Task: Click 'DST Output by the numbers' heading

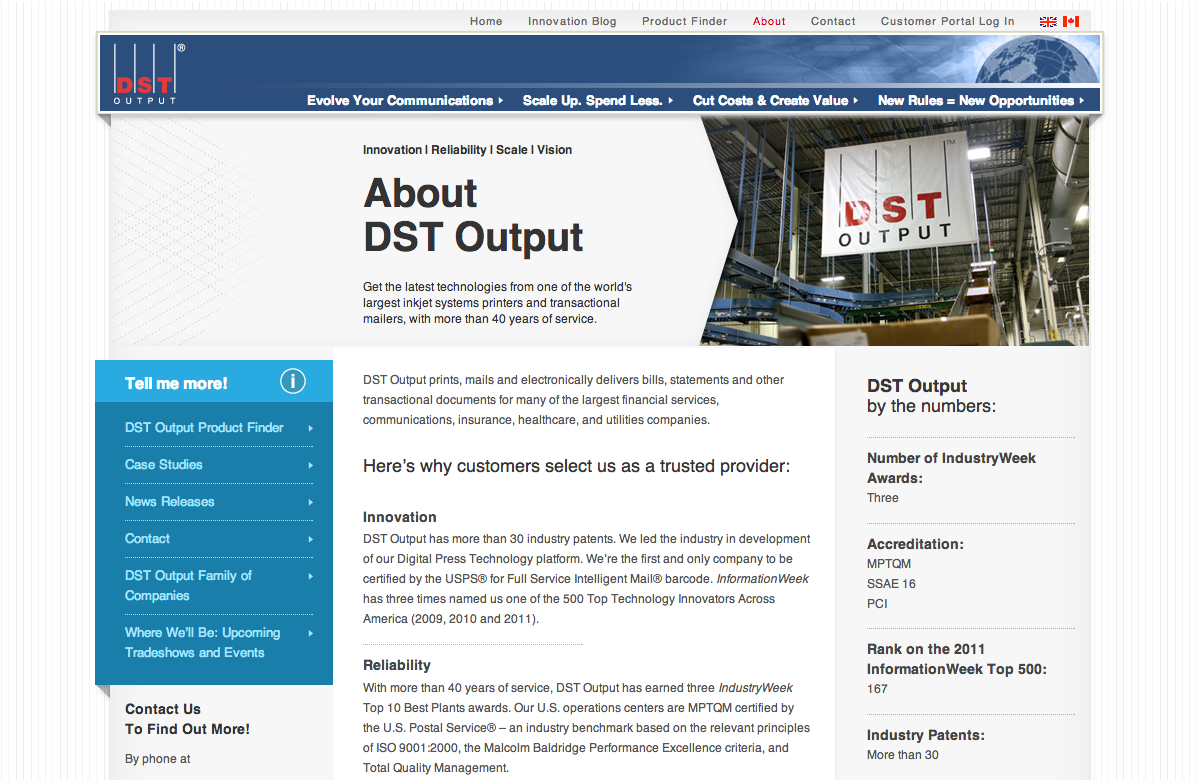Action: (931, 396)
